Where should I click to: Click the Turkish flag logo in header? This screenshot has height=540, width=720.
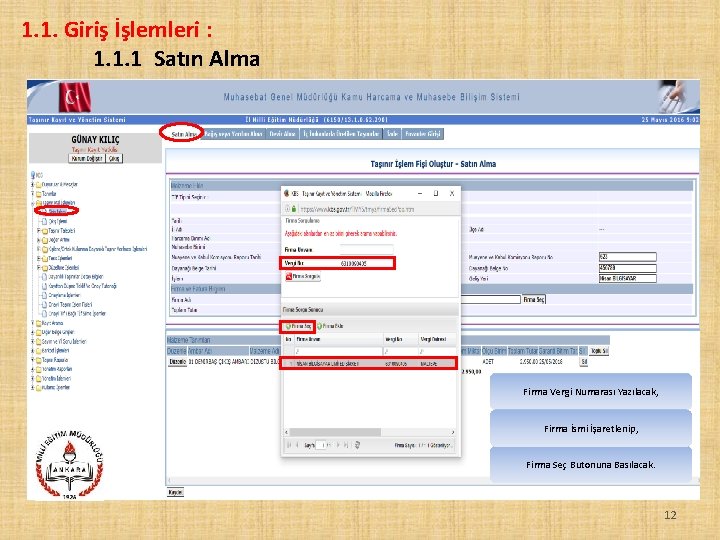pos(75,97)
